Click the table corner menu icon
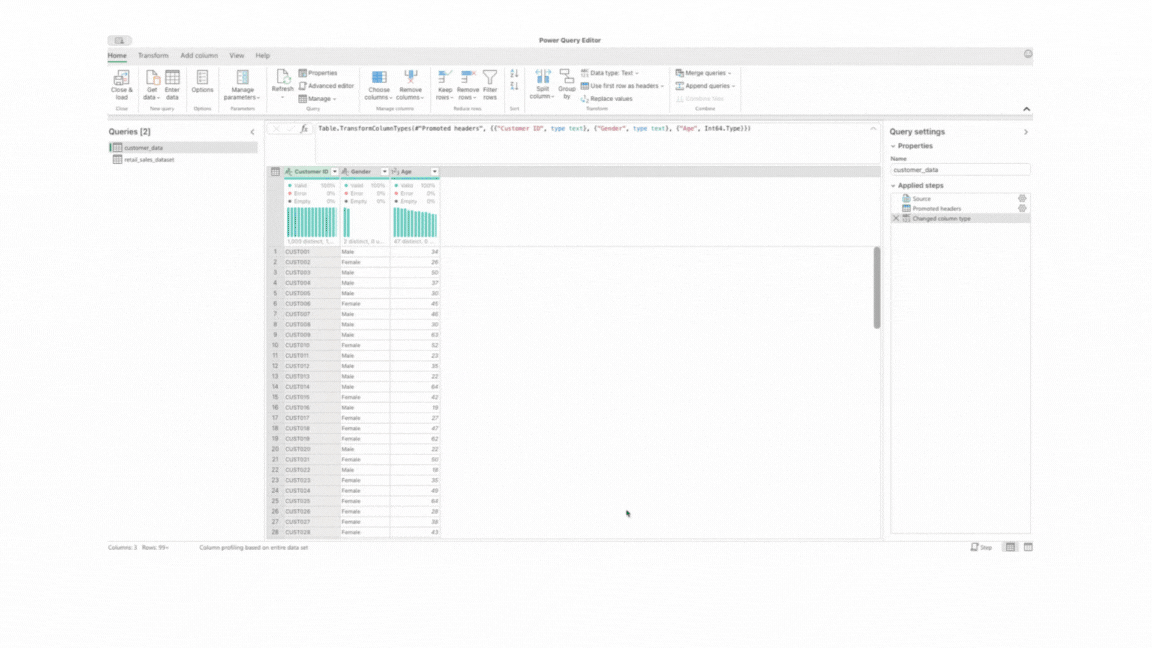Viewport: 1152px width, 648px height. pyautogui.click(x=276, y=172)
